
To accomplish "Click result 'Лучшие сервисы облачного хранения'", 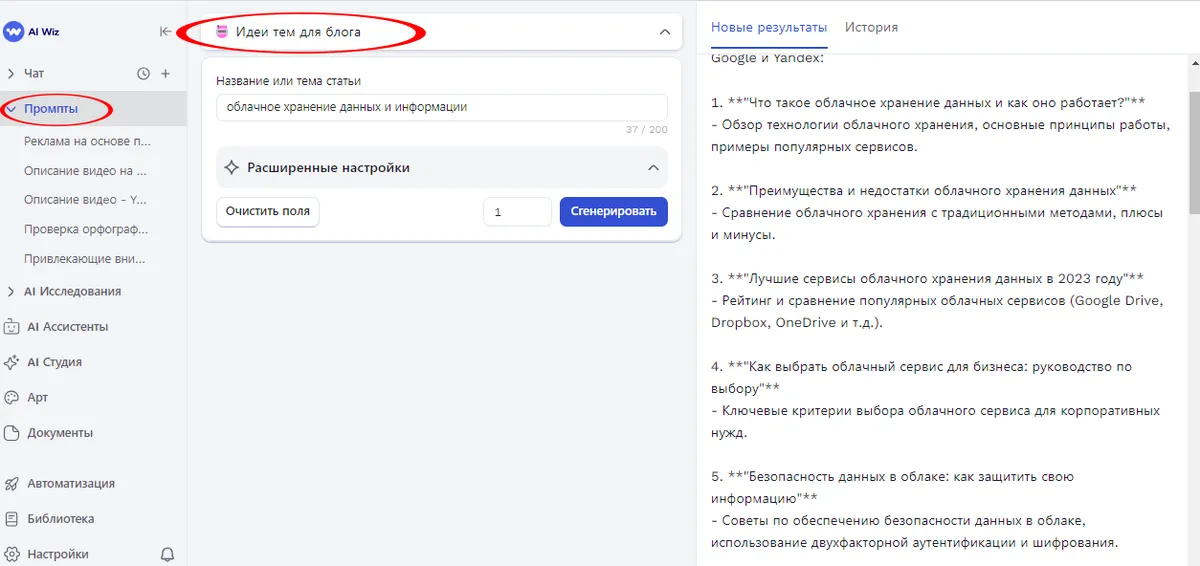I will pyautogui.click(x=927, y=277).
